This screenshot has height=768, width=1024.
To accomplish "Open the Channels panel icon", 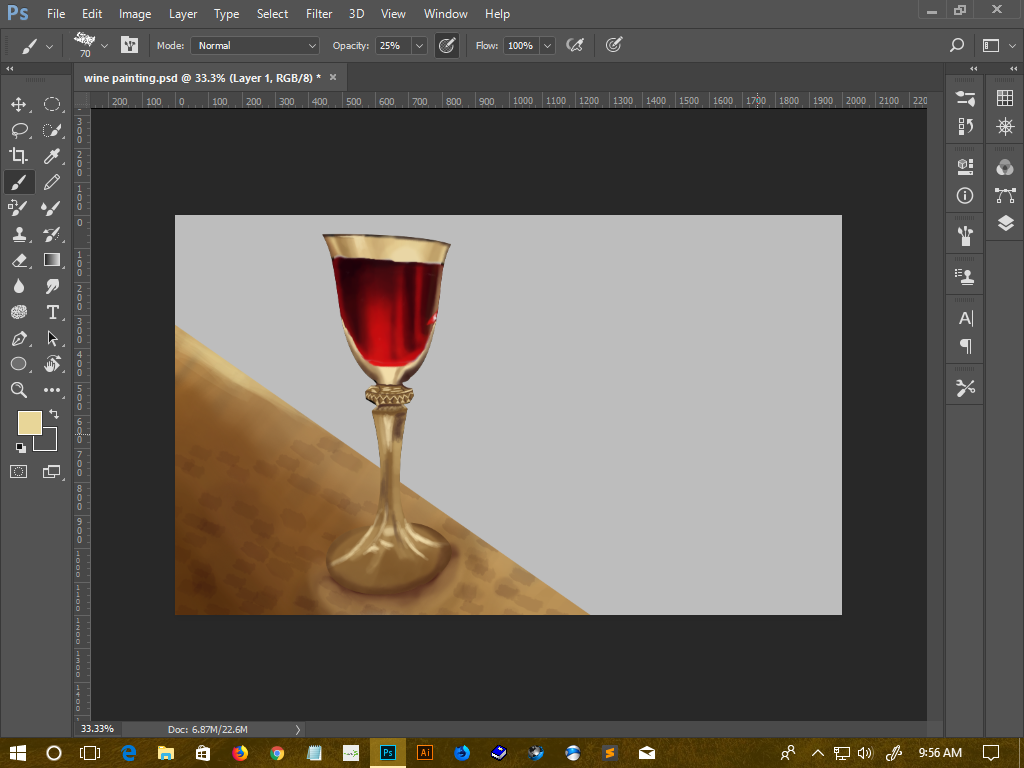I will (1005, 167).
